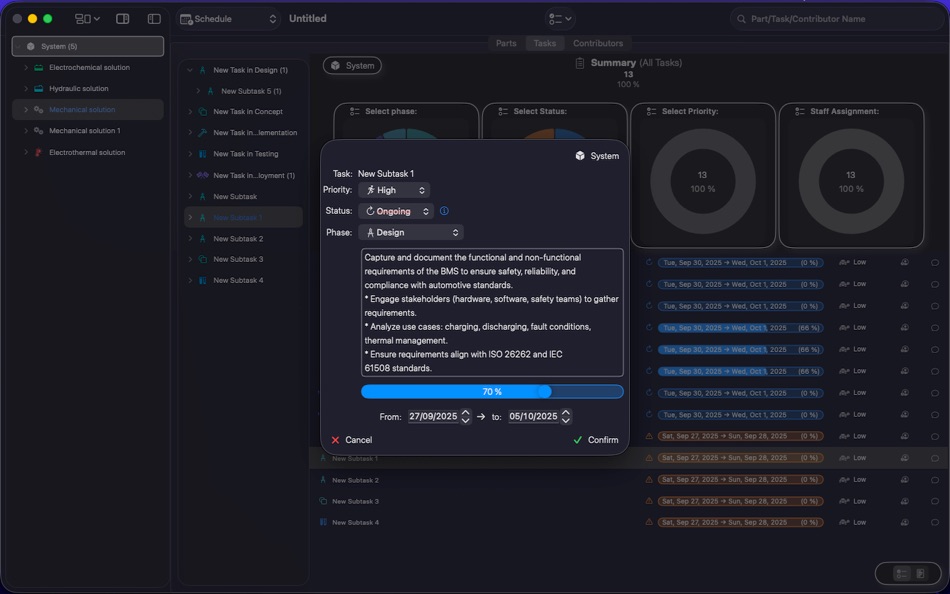Click assign-contributor icon in New Subtask 4 row
950x594 pixels.
coord(905,522)
